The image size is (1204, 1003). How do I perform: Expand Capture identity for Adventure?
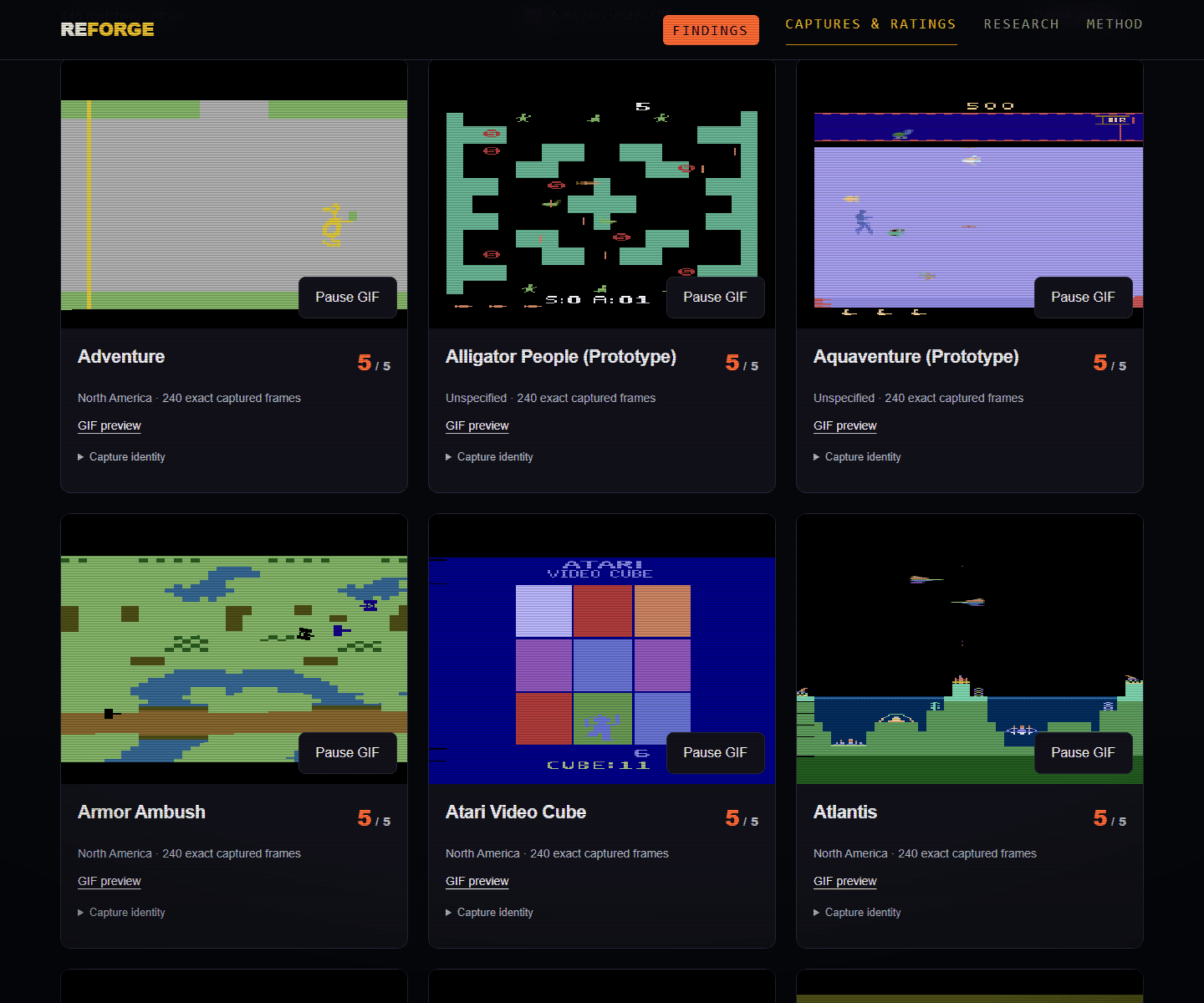[122, 457]
